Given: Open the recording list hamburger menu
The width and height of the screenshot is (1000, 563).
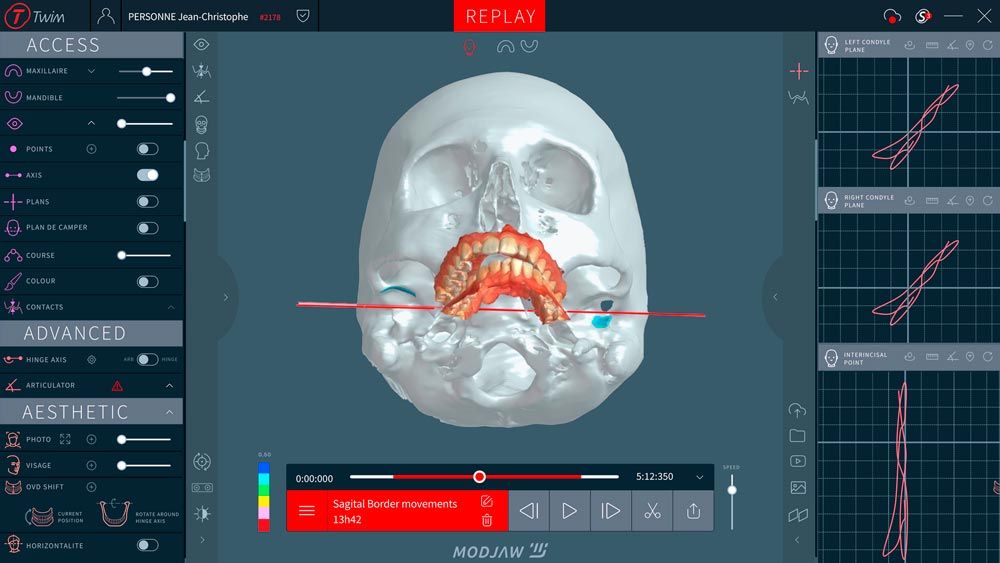Looking at the screenshot, I should (x=307, y=511).
